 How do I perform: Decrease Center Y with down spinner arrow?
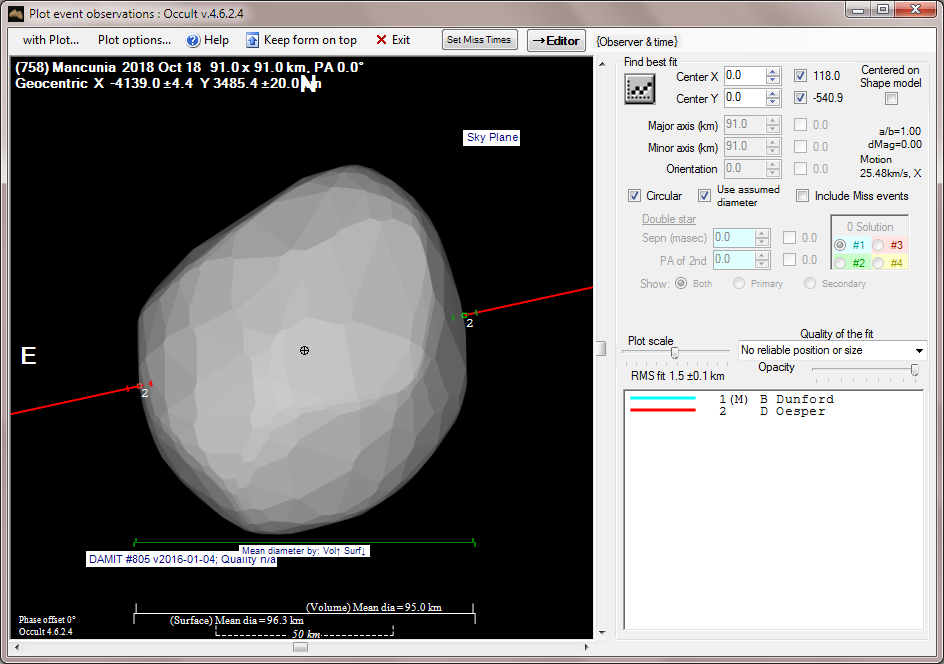[772, 103]
